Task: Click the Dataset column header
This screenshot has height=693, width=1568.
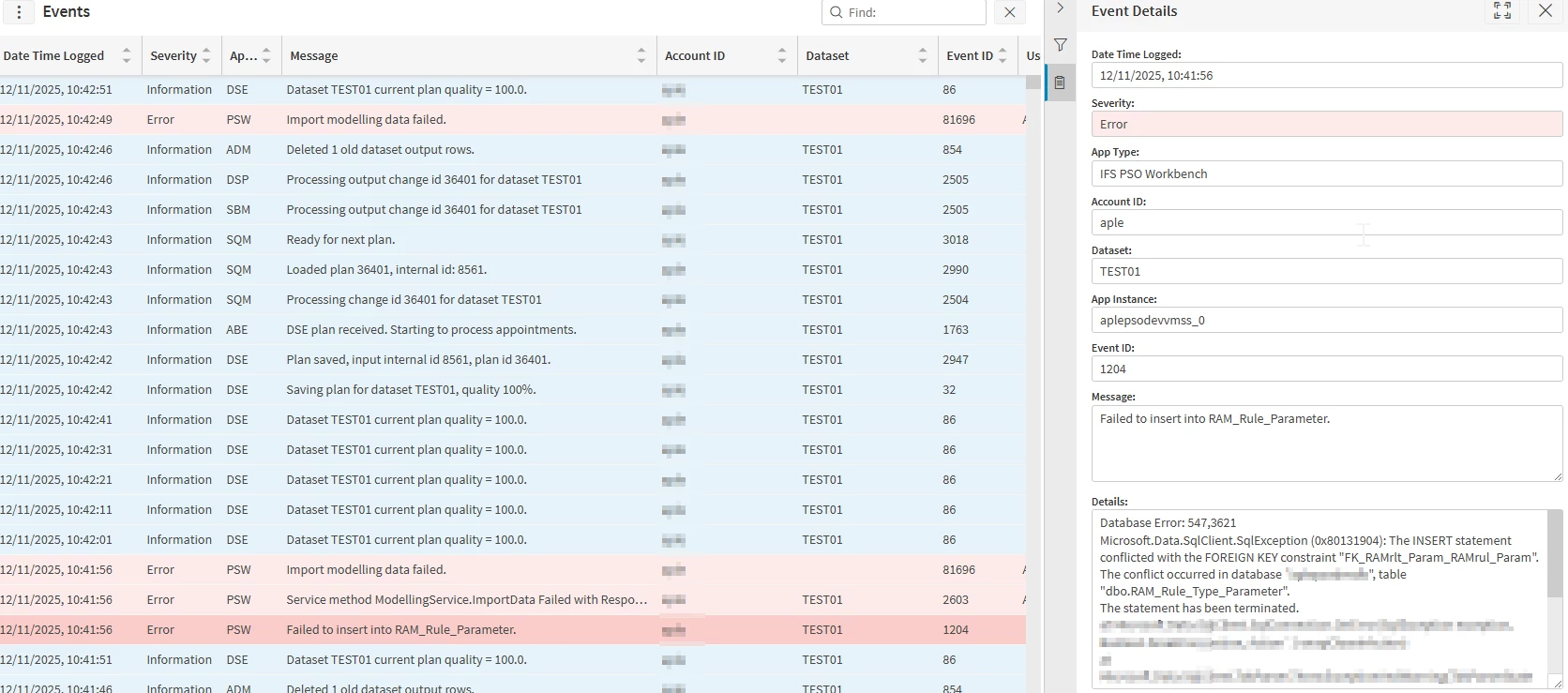Action: 827,56
